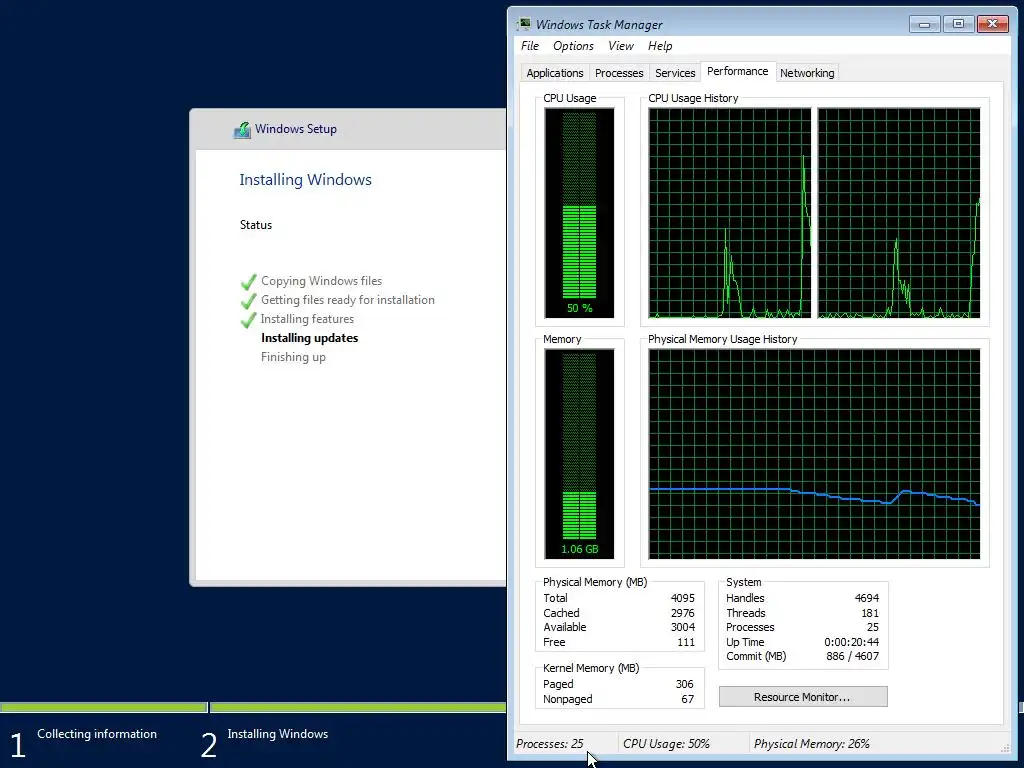
Task: Click 'Getting files ready for installation' text
Action: (x=347, y=300)
